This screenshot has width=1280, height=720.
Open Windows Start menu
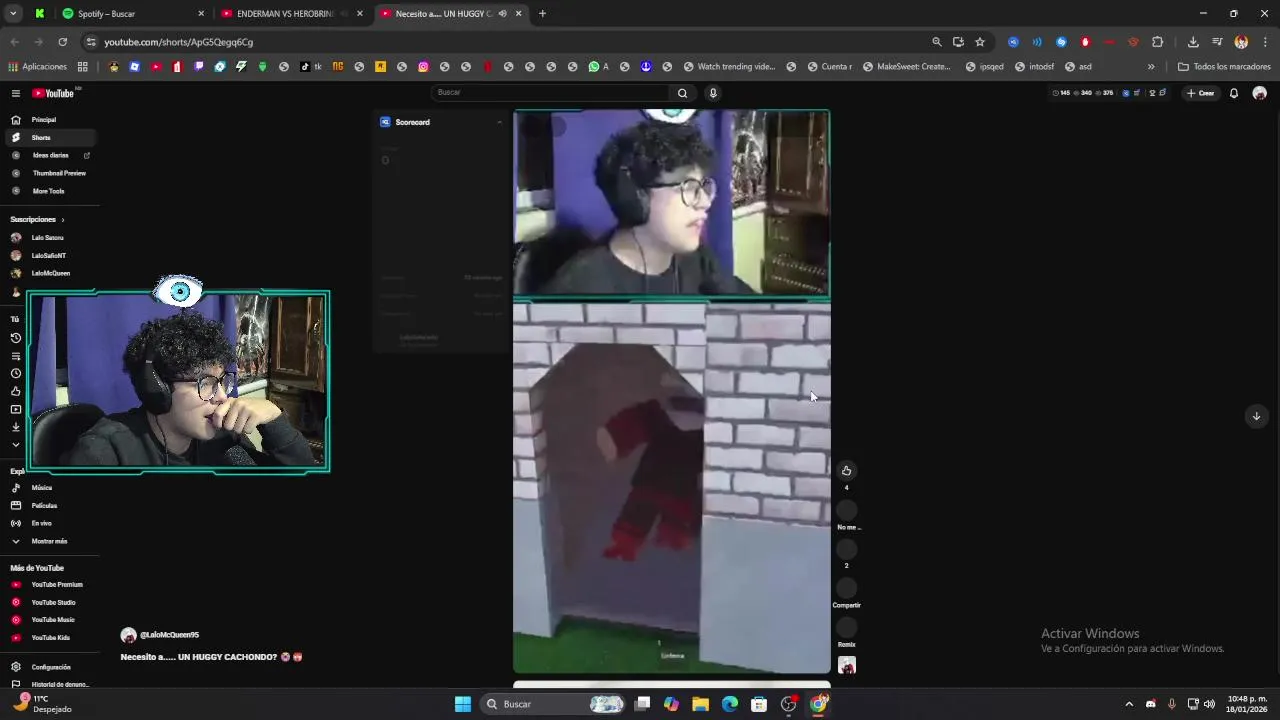pyautogui.click(x=463, y=704)
